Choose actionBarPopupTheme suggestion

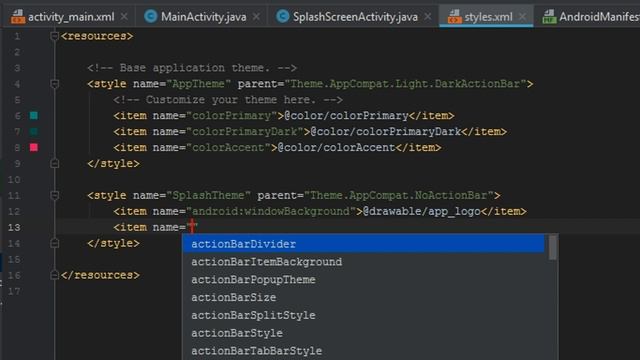pyautogui.click(x=363, y=280)
